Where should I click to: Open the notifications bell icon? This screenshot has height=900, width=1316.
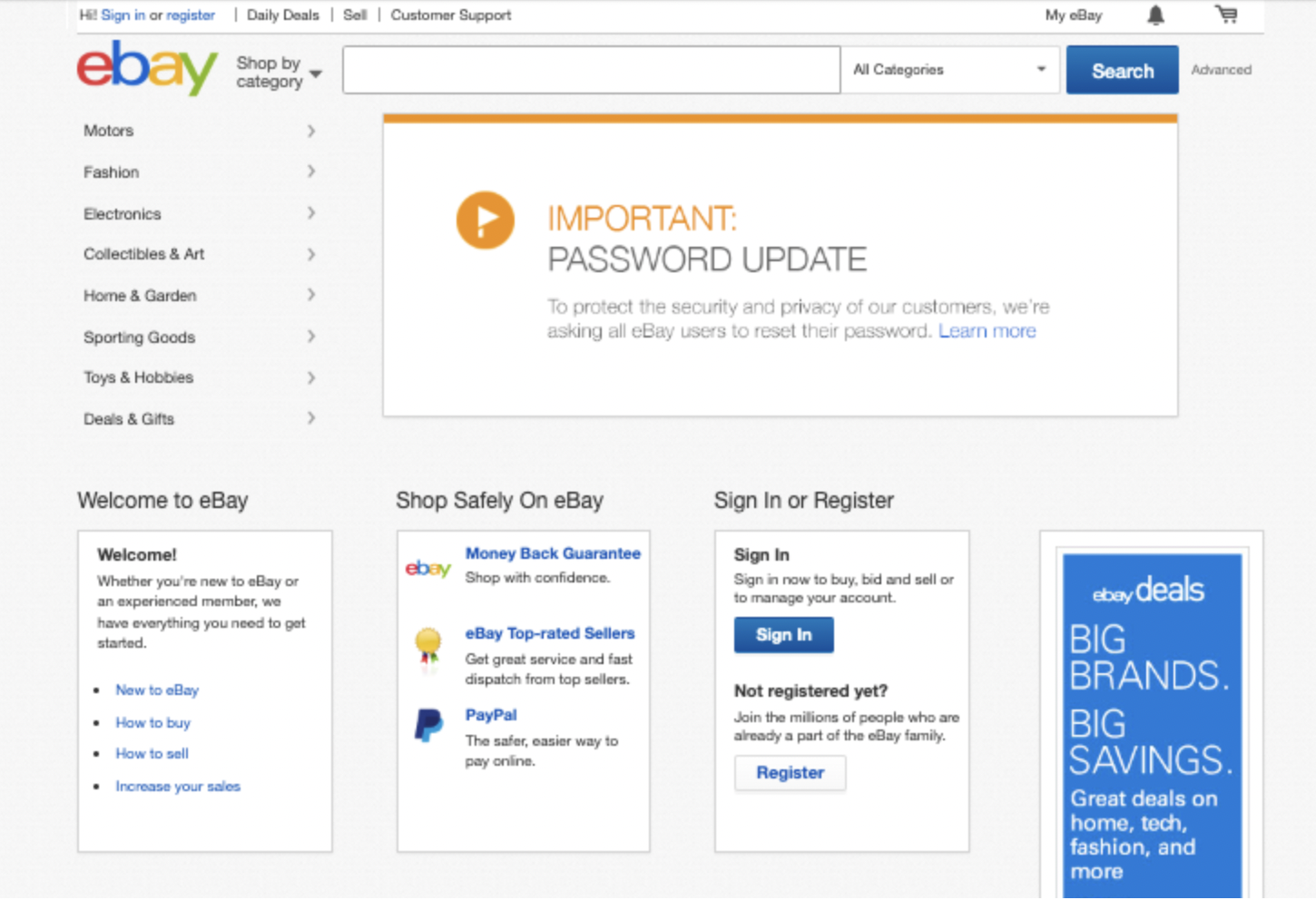click(1155, 15)
